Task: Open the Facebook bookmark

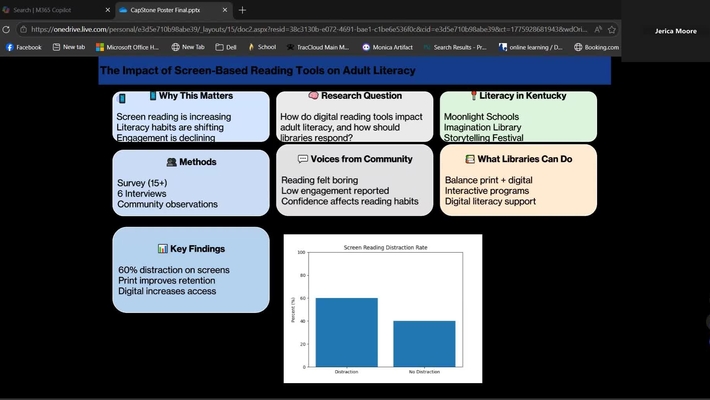Action: pyautogui.click(x=24, y=47)
